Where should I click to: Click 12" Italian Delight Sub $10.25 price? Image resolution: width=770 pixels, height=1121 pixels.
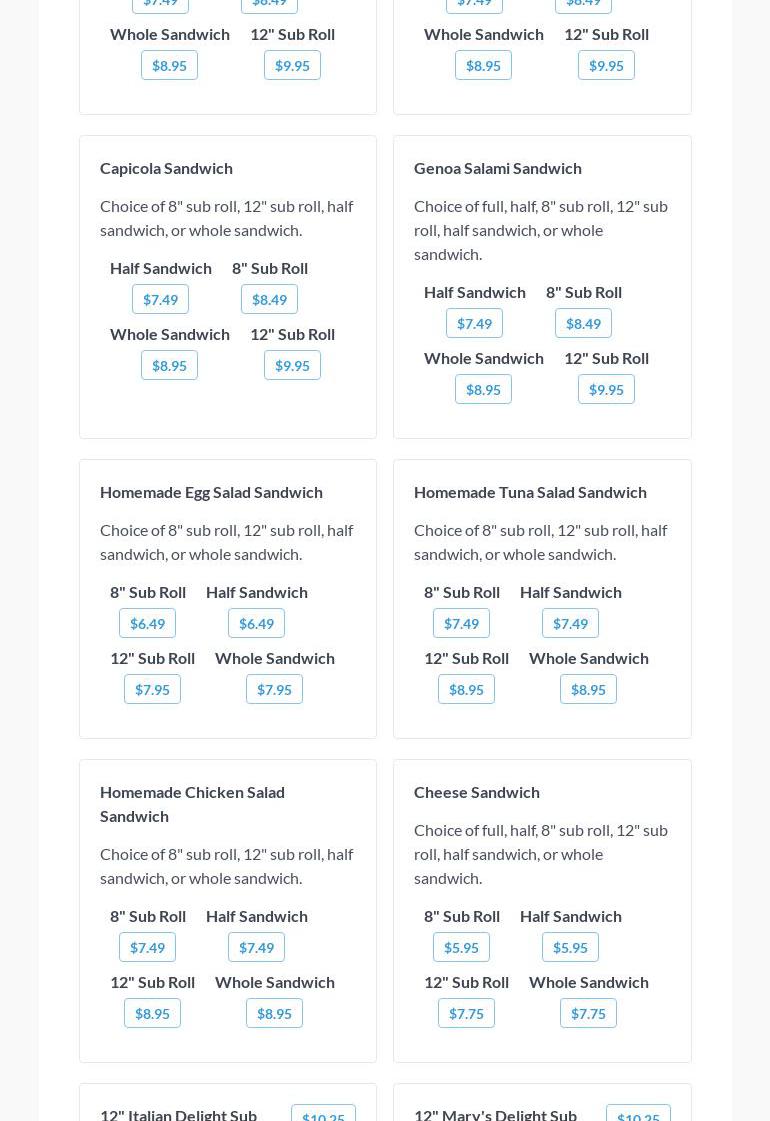(323, 1115)
